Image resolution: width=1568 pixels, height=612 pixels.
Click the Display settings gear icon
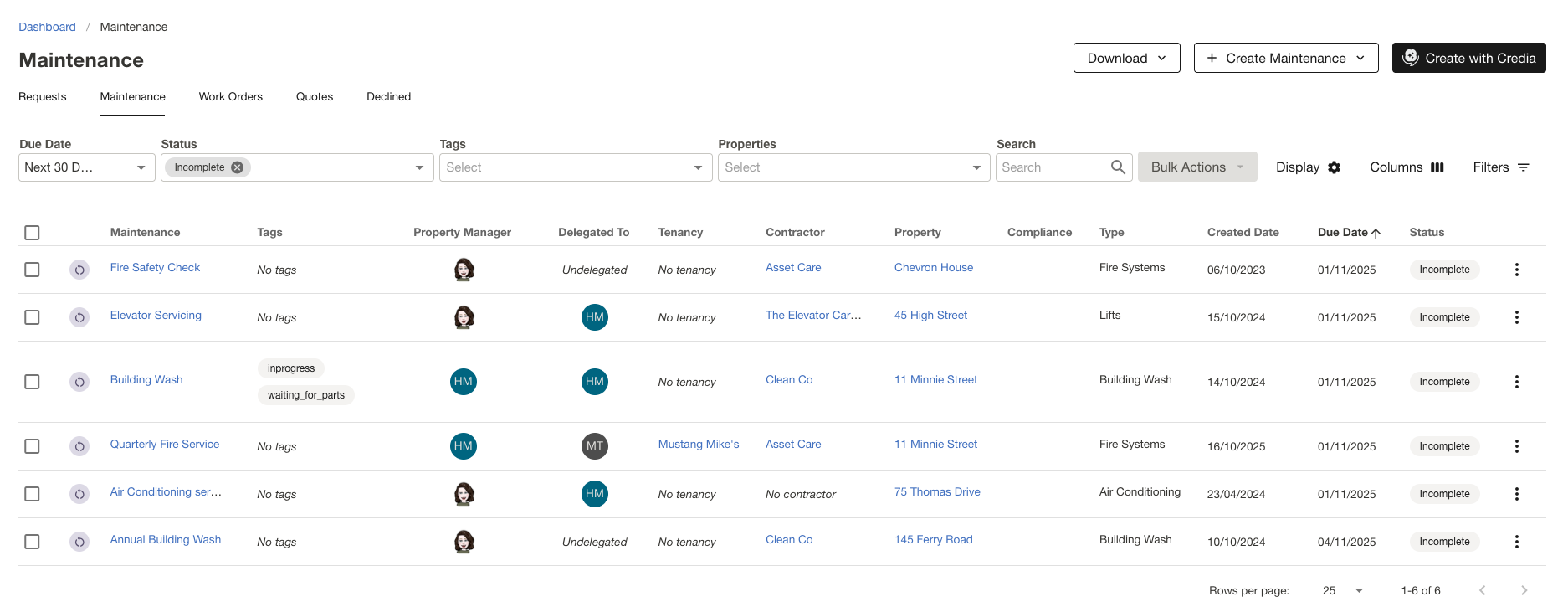coord(1334,167)
